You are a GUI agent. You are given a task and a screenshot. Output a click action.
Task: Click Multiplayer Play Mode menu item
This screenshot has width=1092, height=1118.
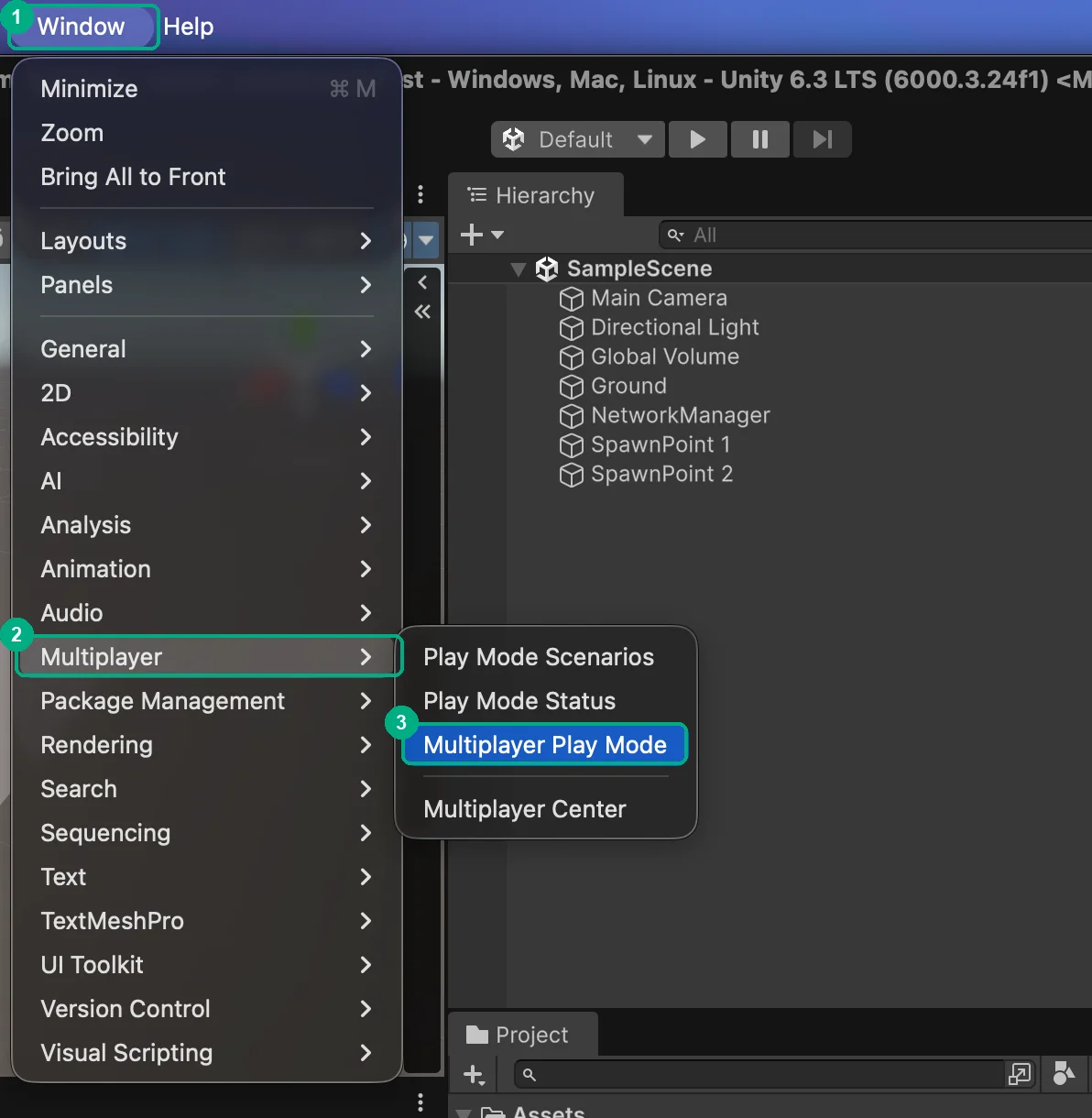pos(546,745)
